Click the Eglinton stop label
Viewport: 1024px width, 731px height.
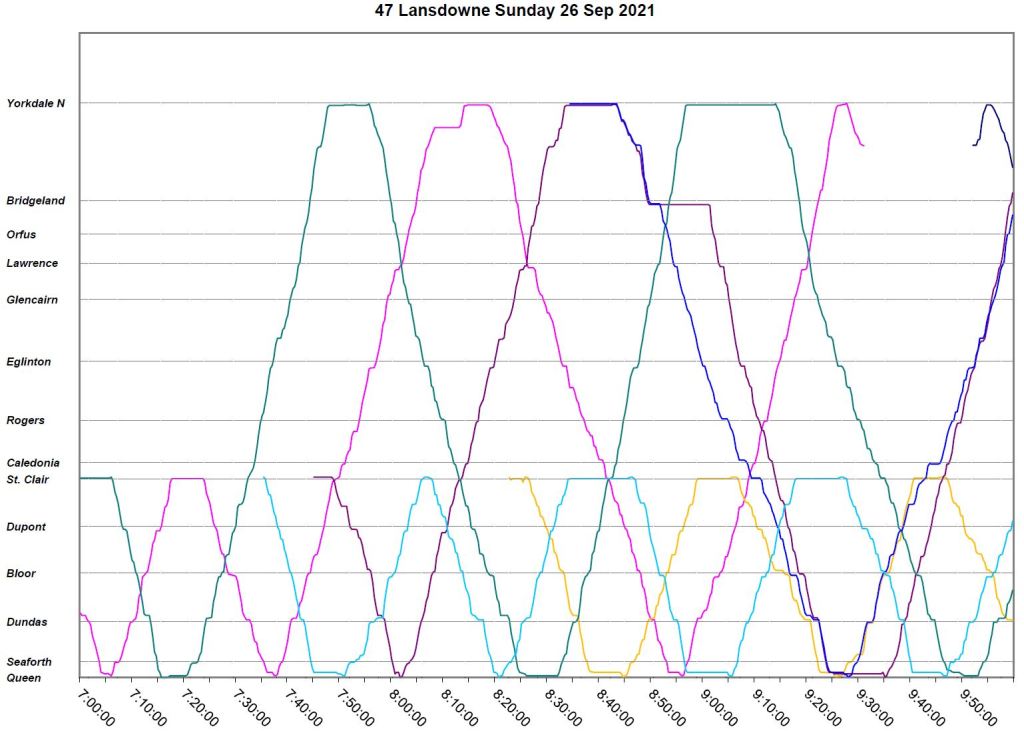point(29,362)
